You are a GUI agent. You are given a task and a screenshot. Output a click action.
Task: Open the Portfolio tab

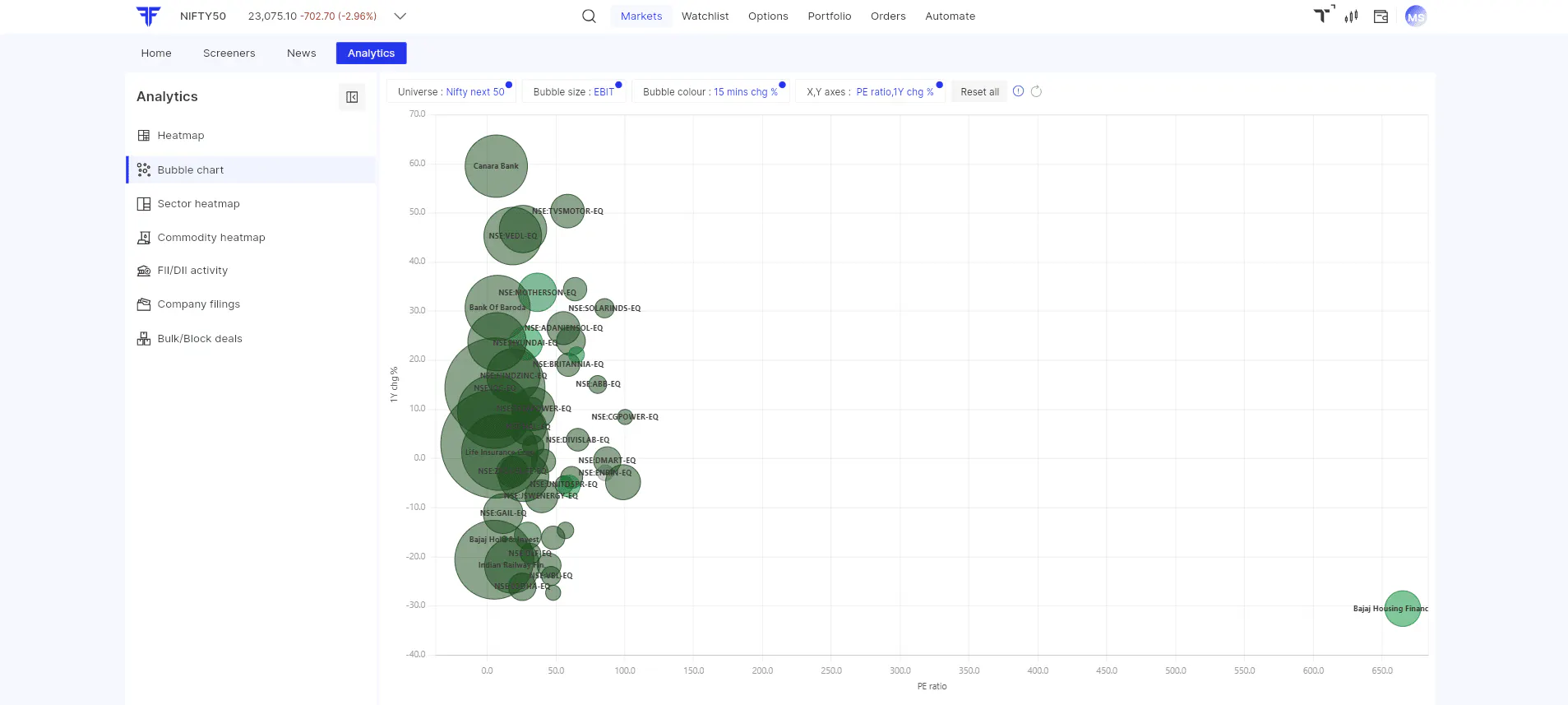830,16
